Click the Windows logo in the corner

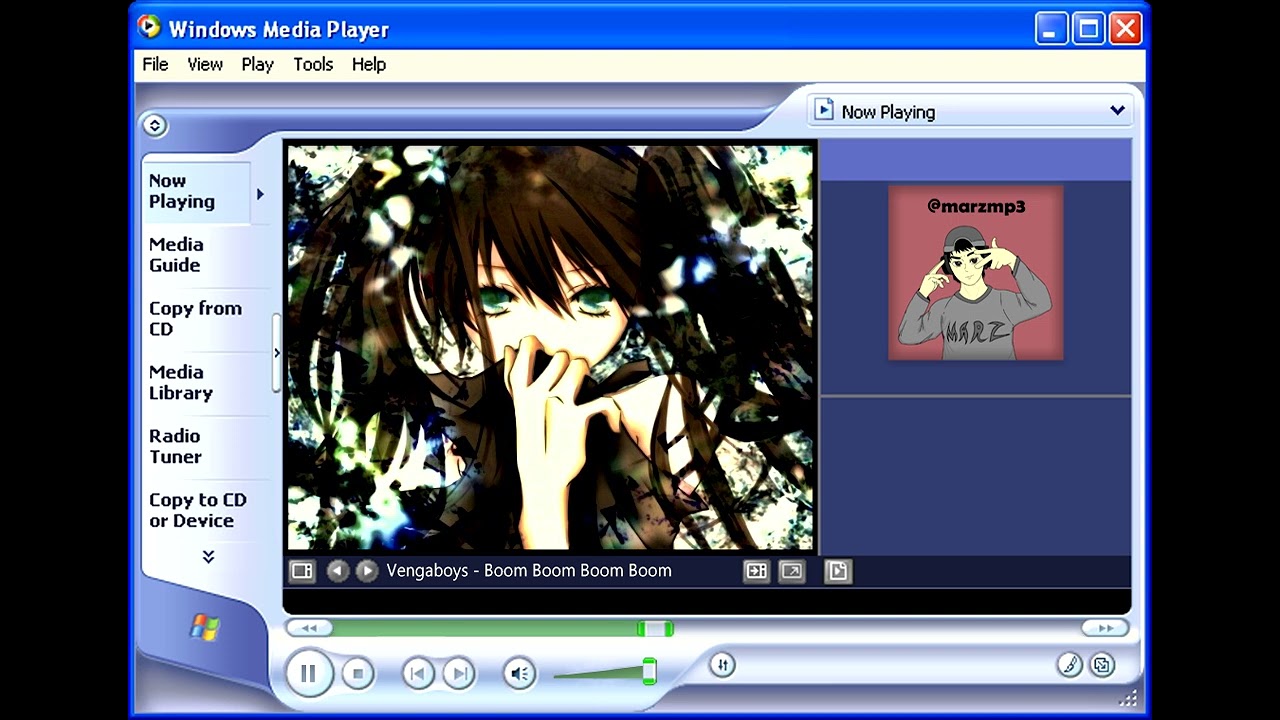[205, 627]
